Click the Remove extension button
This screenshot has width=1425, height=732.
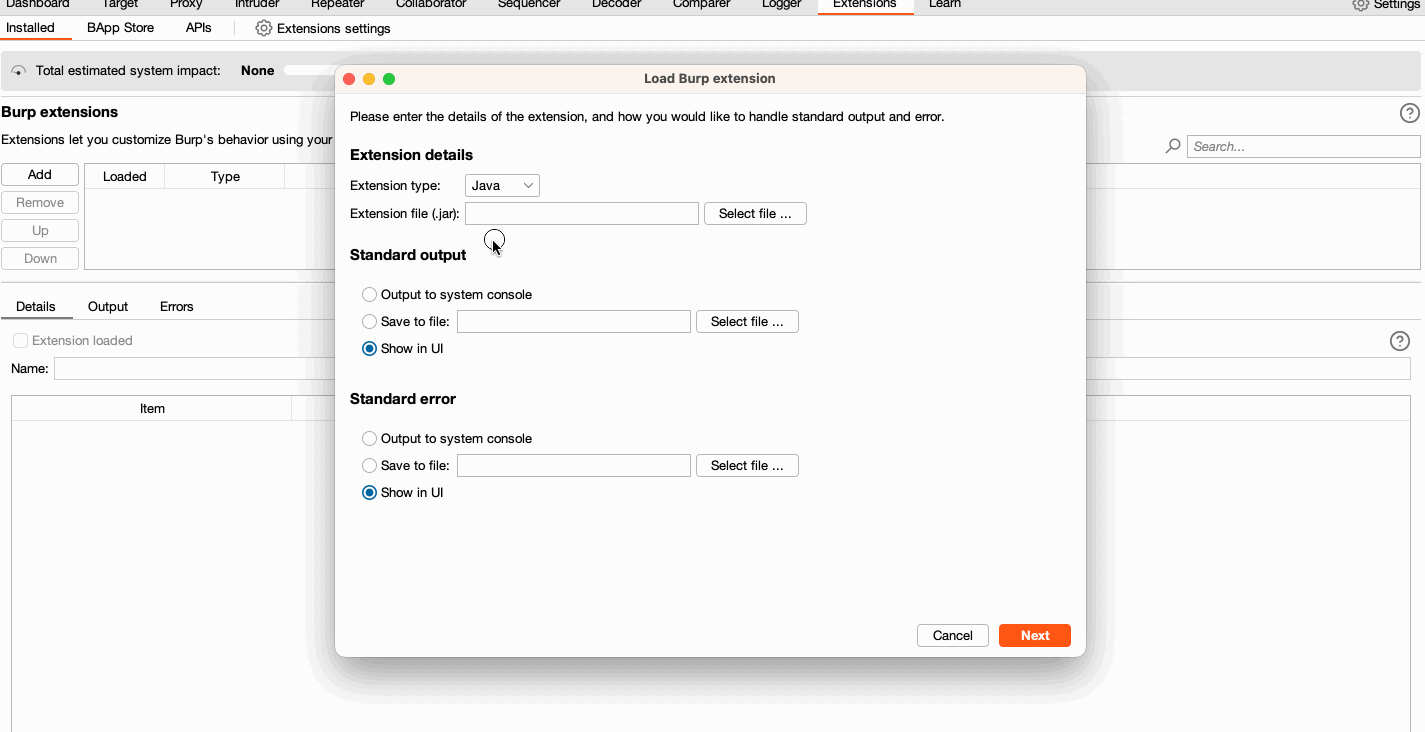coord(40,203)
